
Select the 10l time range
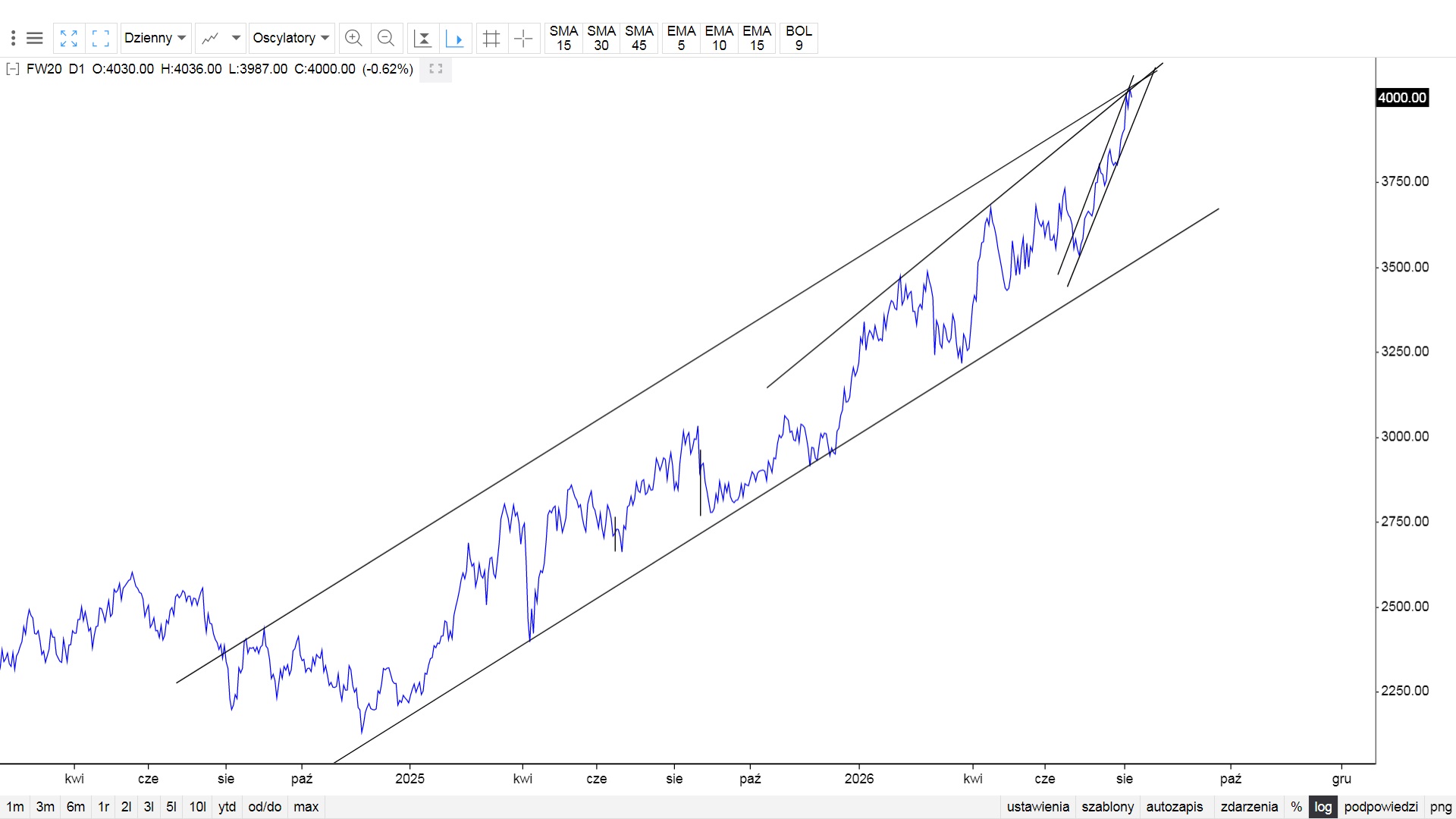pos(198,807)
